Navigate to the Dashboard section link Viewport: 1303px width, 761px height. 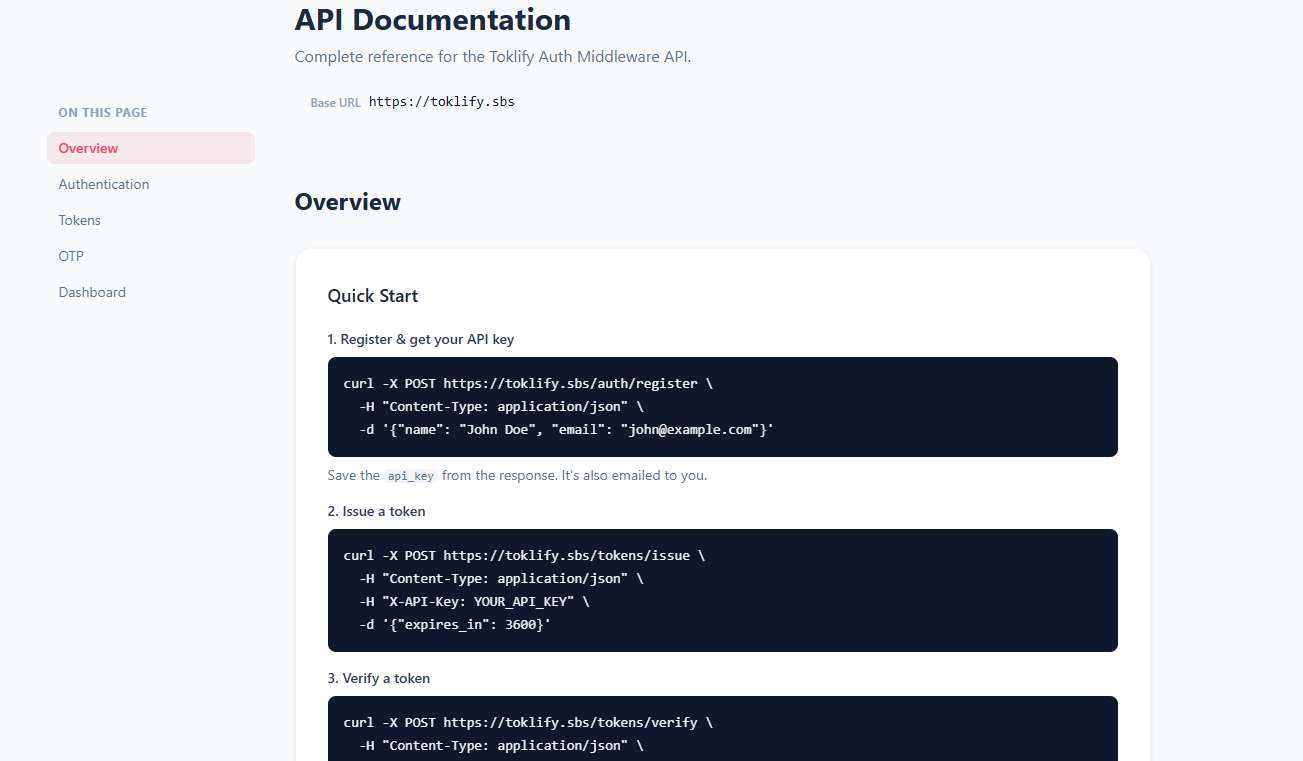point(92,292)
